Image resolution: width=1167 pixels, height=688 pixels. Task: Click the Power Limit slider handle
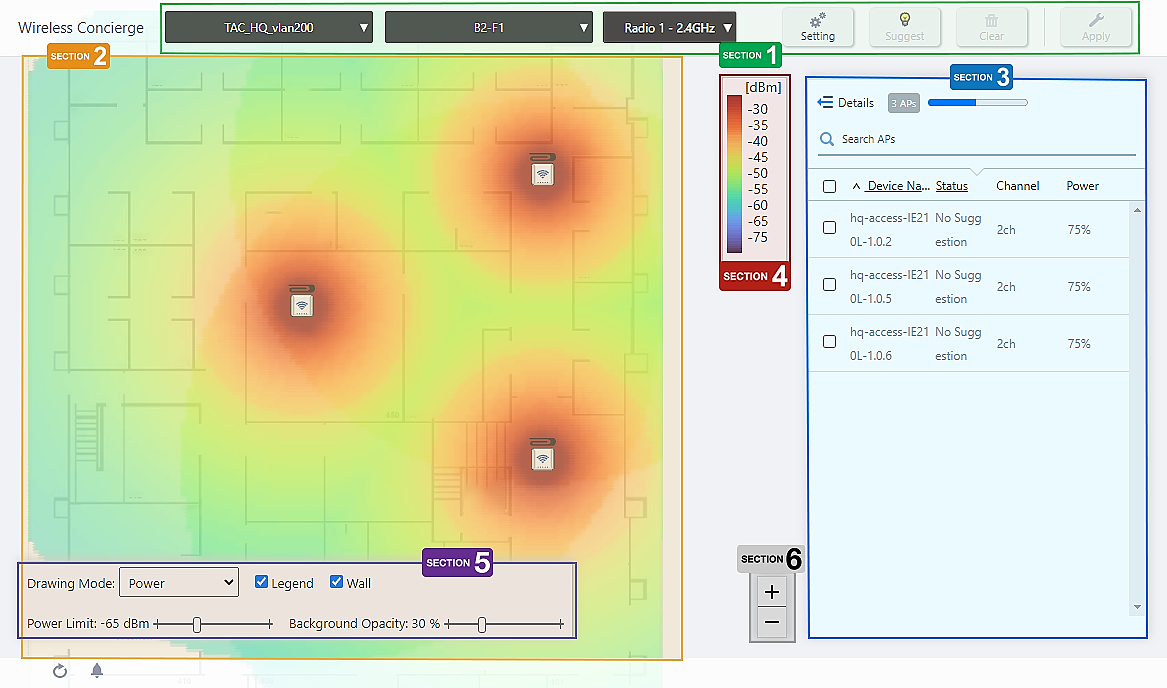point(197,624)
